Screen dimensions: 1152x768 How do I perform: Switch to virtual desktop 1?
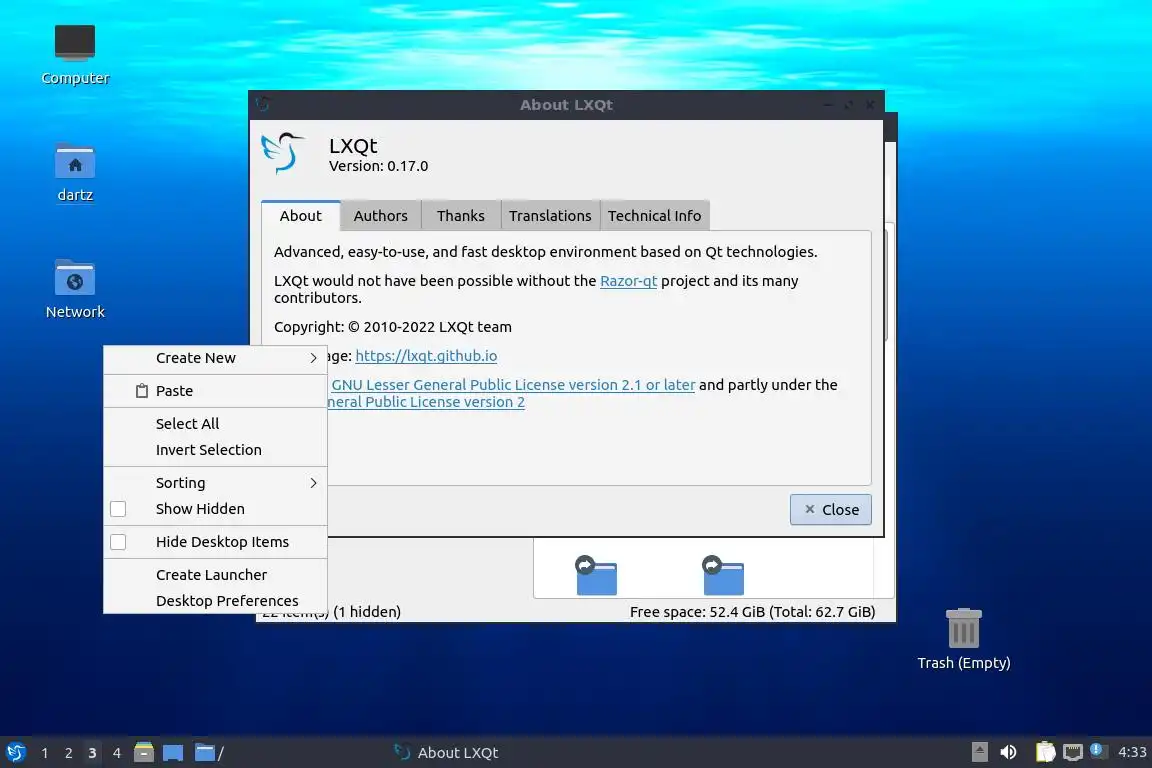pyautogui.click(x=45, y=753)
